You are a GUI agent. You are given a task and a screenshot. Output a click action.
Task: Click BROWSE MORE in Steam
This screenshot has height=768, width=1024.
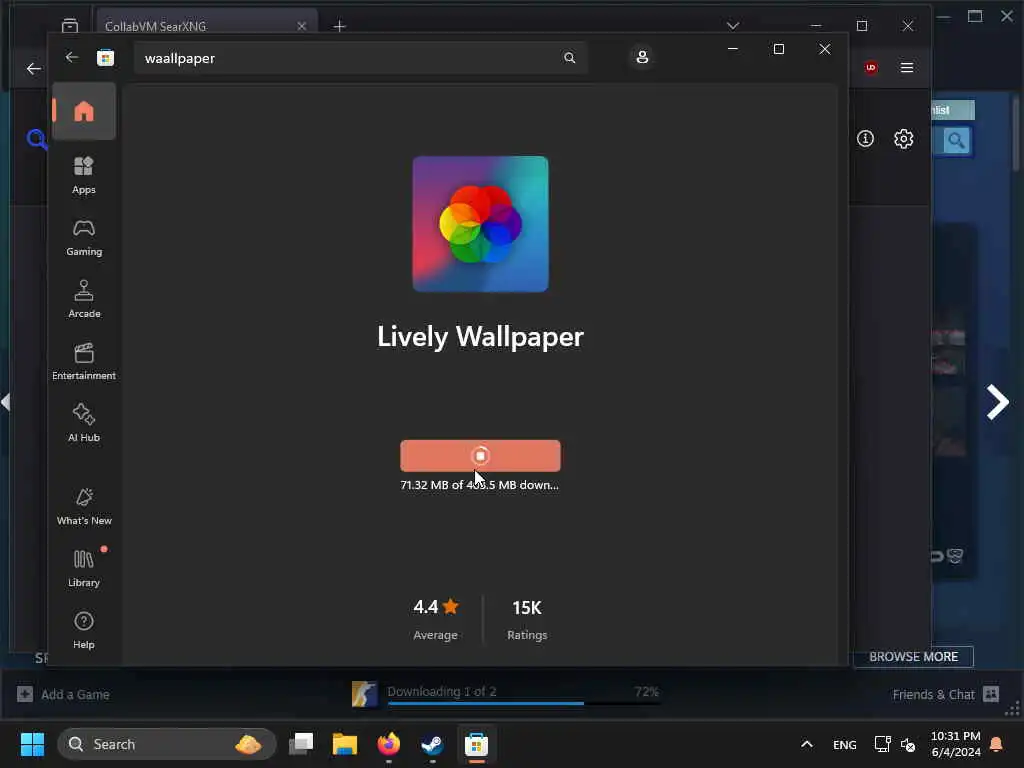click(x=913, y=656)
